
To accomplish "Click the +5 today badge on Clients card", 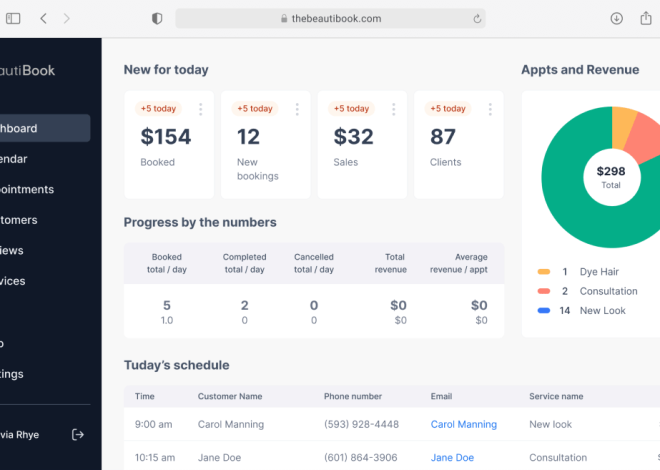I will [x=448, y=109].
